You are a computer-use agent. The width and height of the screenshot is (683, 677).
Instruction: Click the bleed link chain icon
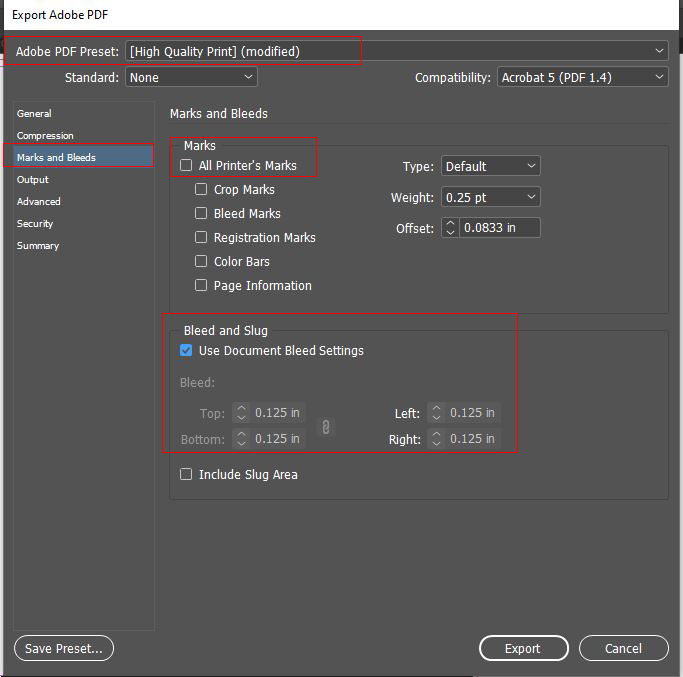[x=325, y=427]
